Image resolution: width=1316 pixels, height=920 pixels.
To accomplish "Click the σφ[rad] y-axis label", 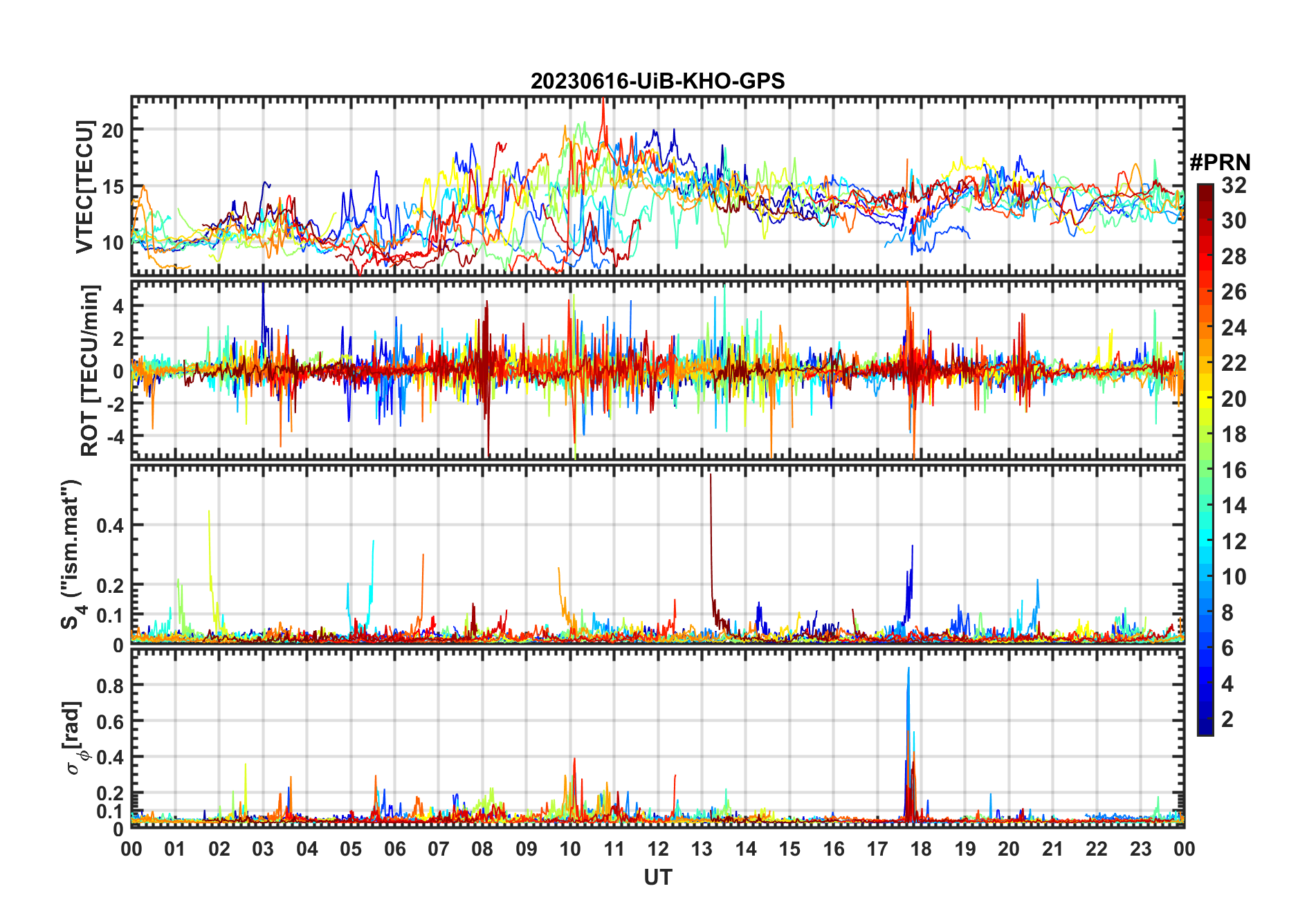I will pos(75,738).
